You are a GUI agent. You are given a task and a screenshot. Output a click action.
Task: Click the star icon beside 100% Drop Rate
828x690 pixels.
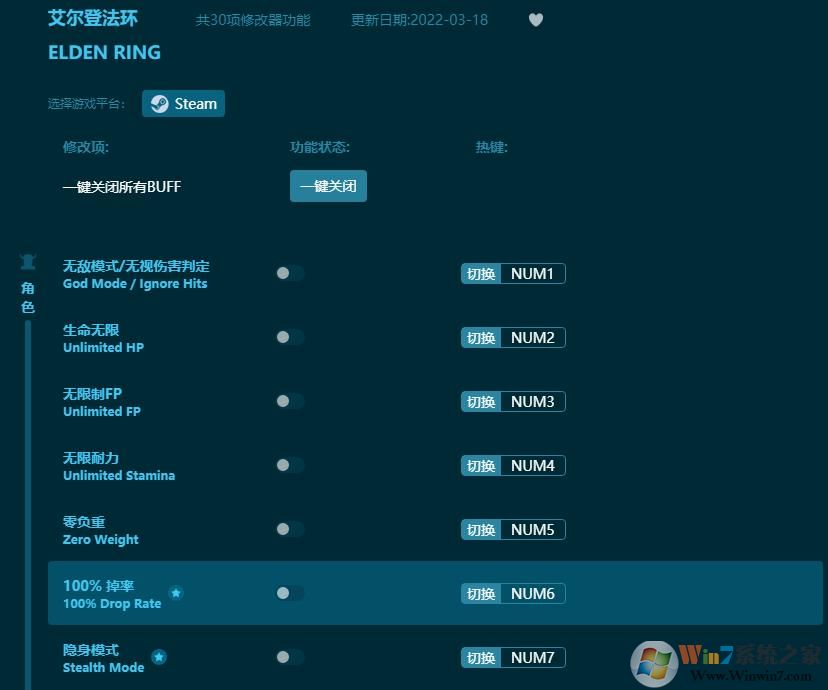tap(176, 593)
